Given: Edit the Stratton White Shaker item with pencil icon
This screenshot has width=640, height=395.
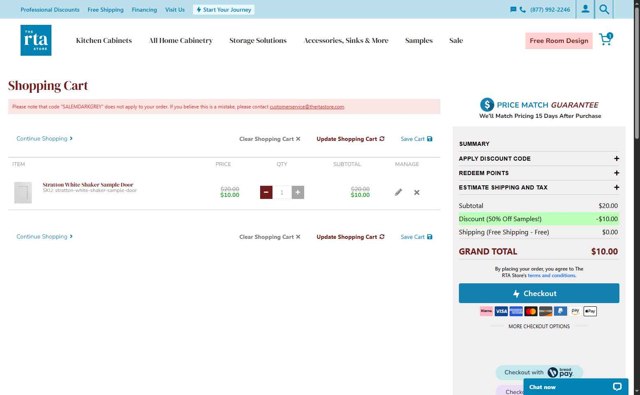Looking at the screenshot, I should [398, 192].
